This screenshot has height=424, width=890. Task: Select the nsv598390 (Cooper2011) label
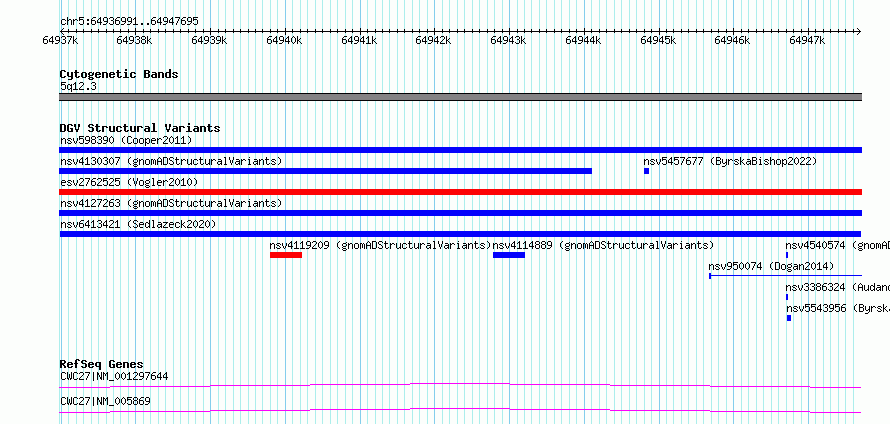tap(126, 140)
